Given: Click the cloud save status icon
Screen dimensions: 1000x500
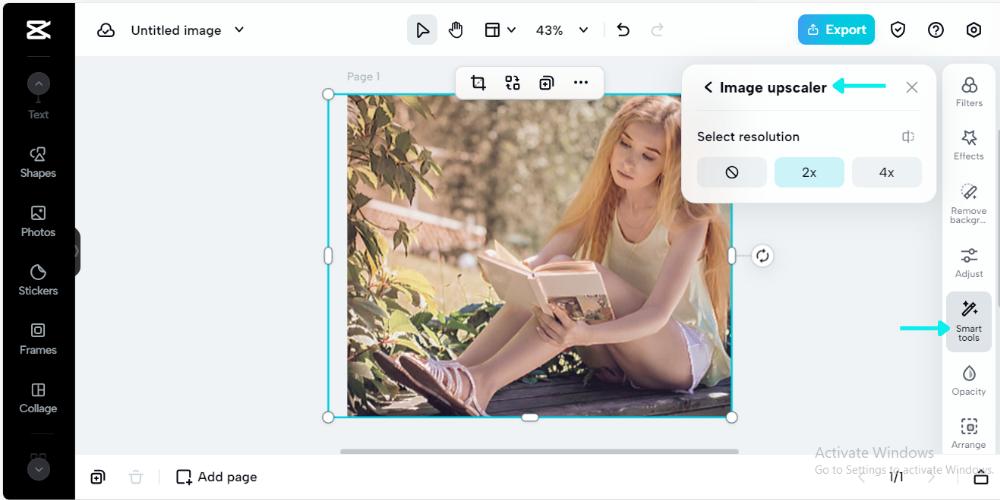Looking at the screenshot, I should click(106, 30).
